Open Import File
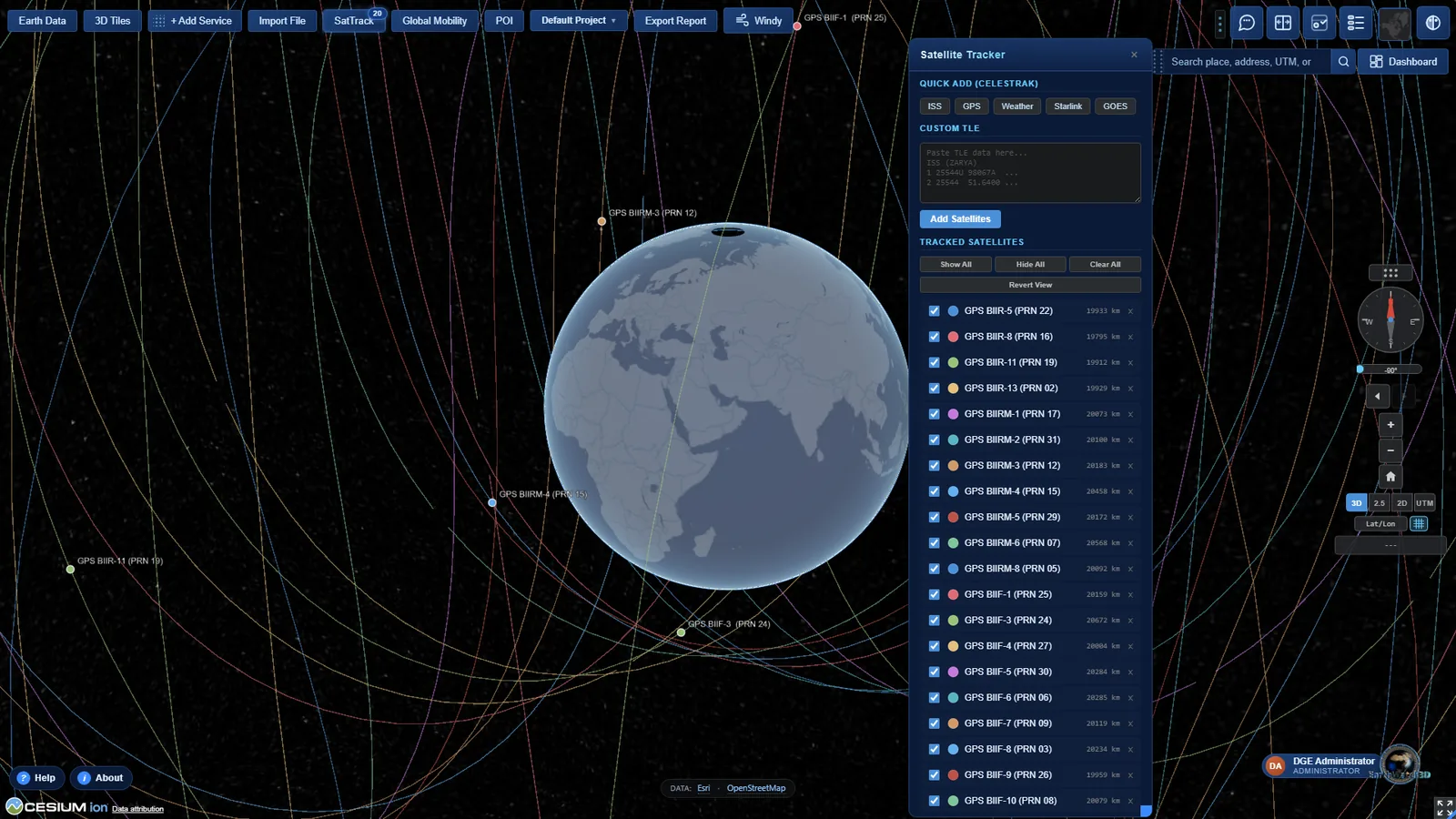 pyautogui.click(x=282, y=20)
